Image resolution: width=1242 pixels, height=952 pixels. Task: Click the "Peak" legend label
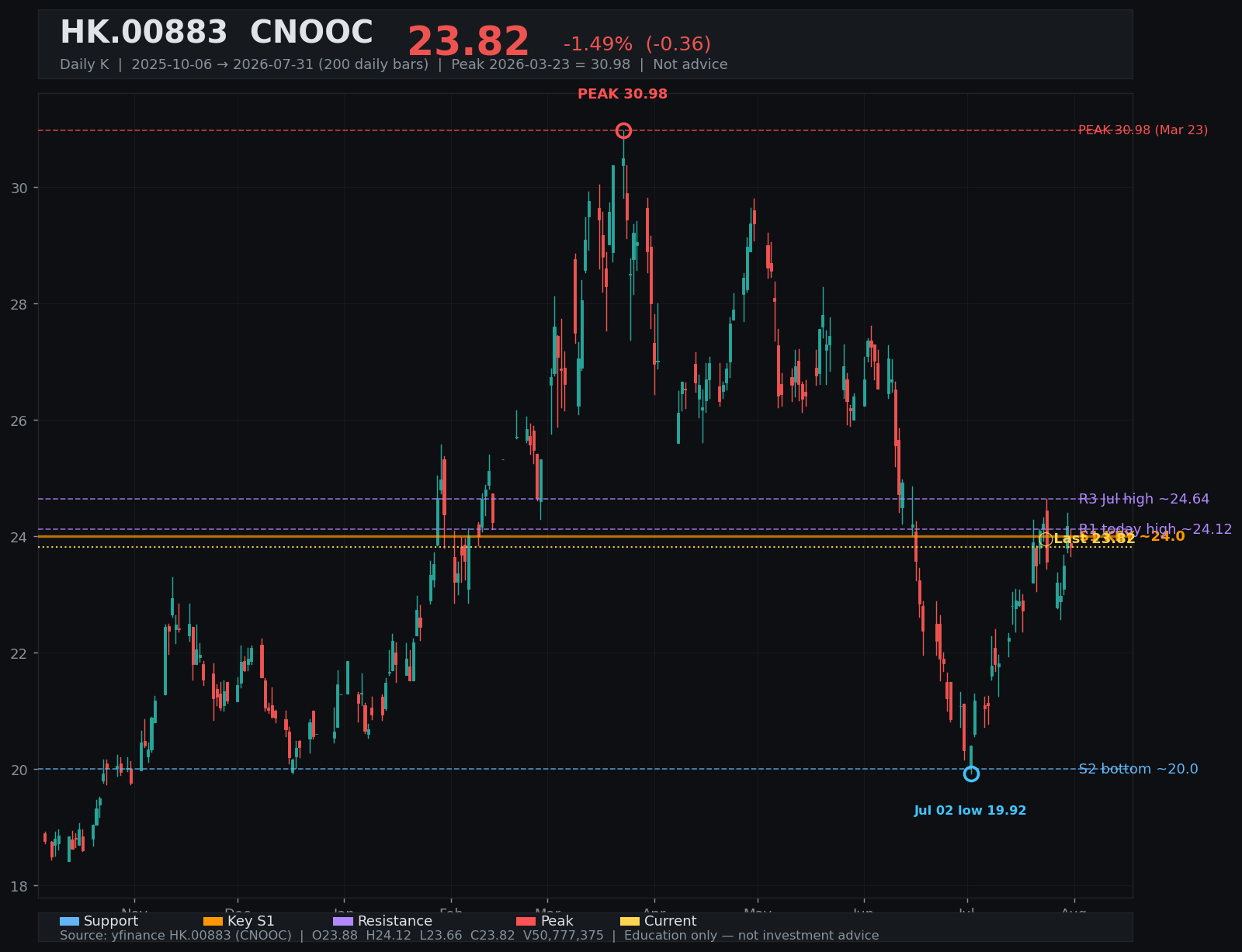(557, 922)
